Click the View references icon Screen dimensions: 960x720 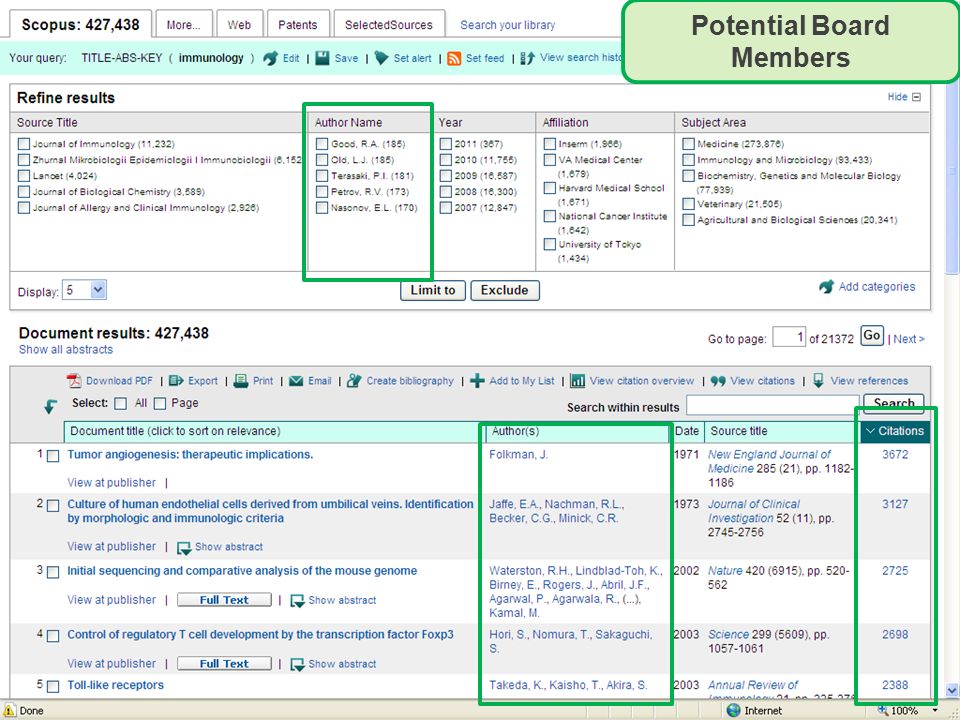(x=818, y=381)
